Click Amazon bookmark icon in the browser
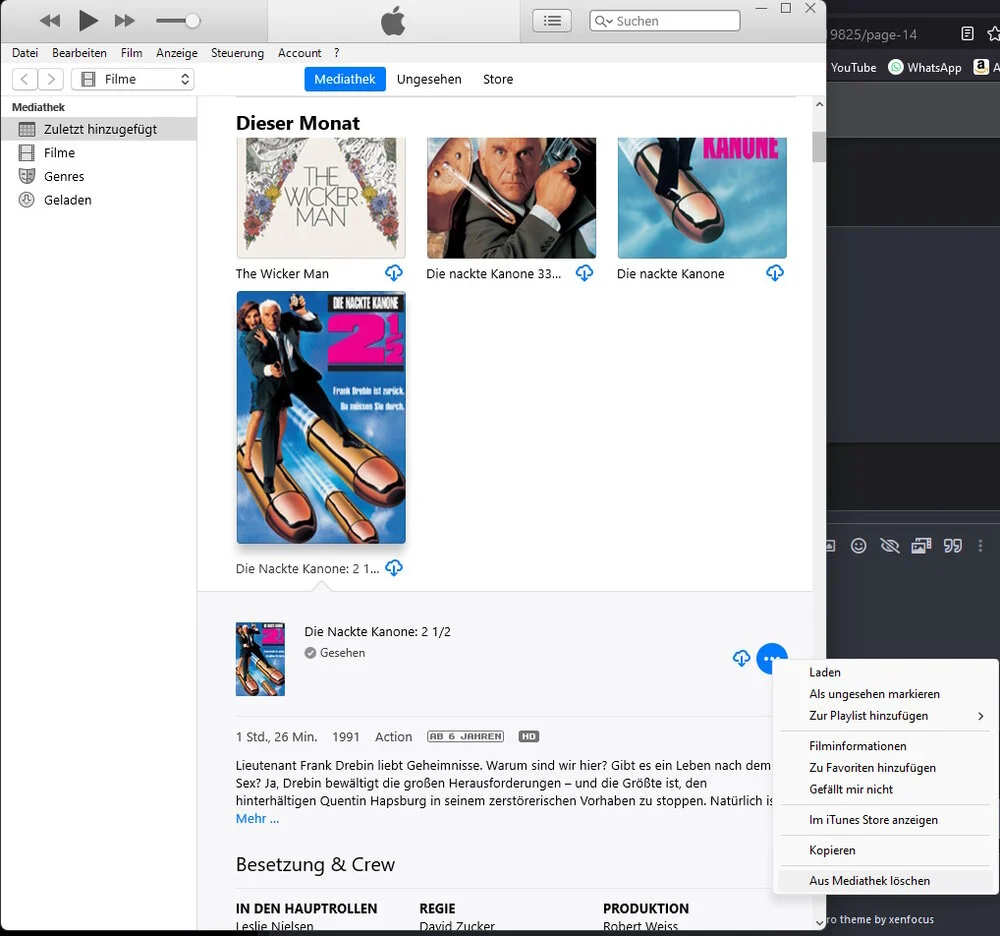 [981, 66]
